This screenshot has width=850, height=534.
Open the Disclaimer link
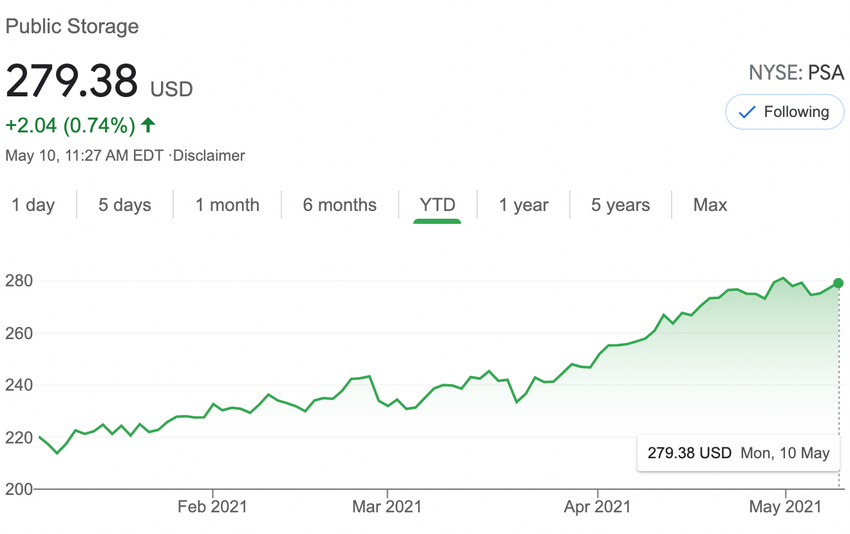[x=209, y=155]
